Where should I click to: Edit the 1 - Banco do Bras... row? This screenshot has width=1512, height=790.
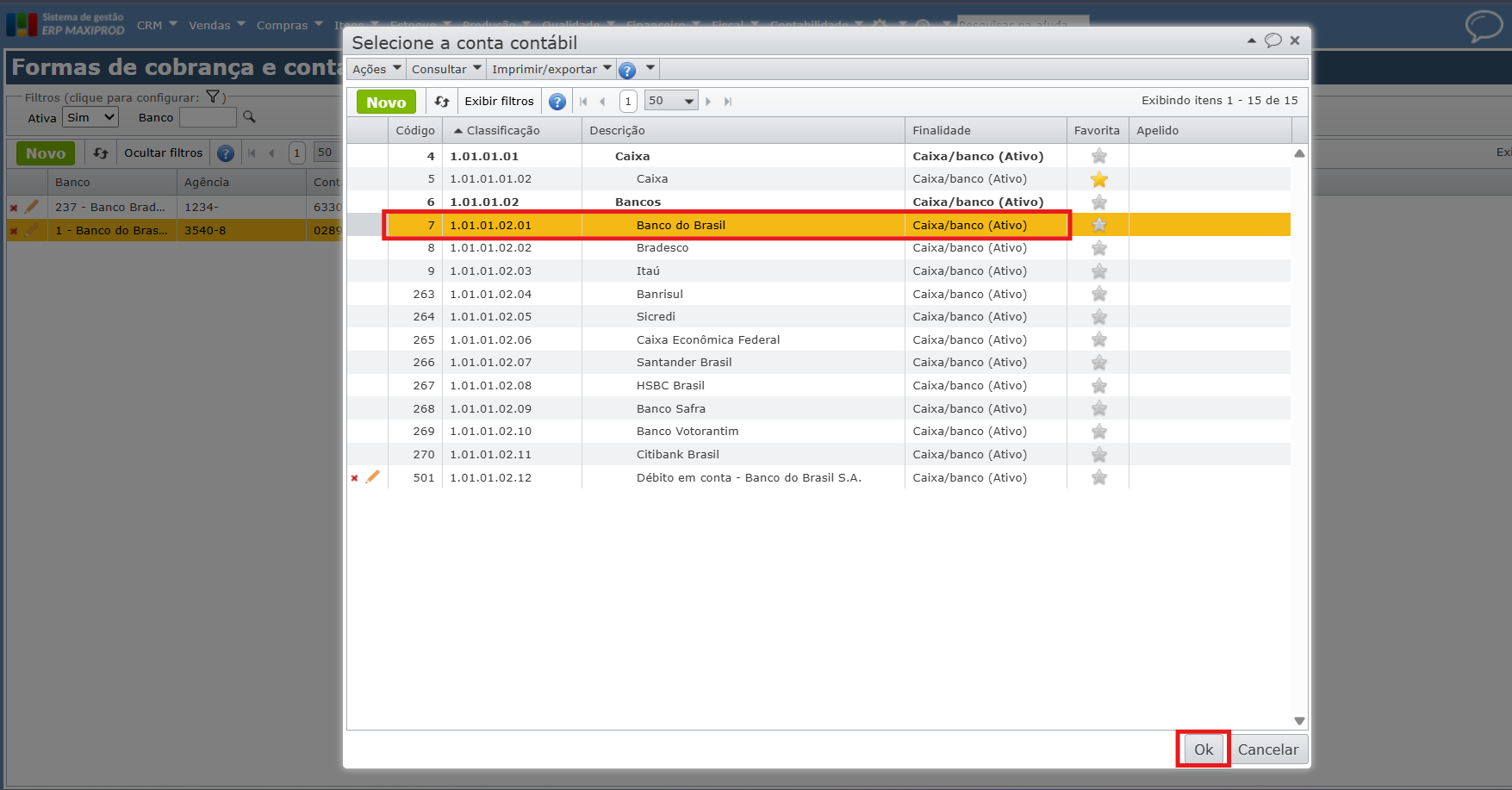click(x=32, y=230)
